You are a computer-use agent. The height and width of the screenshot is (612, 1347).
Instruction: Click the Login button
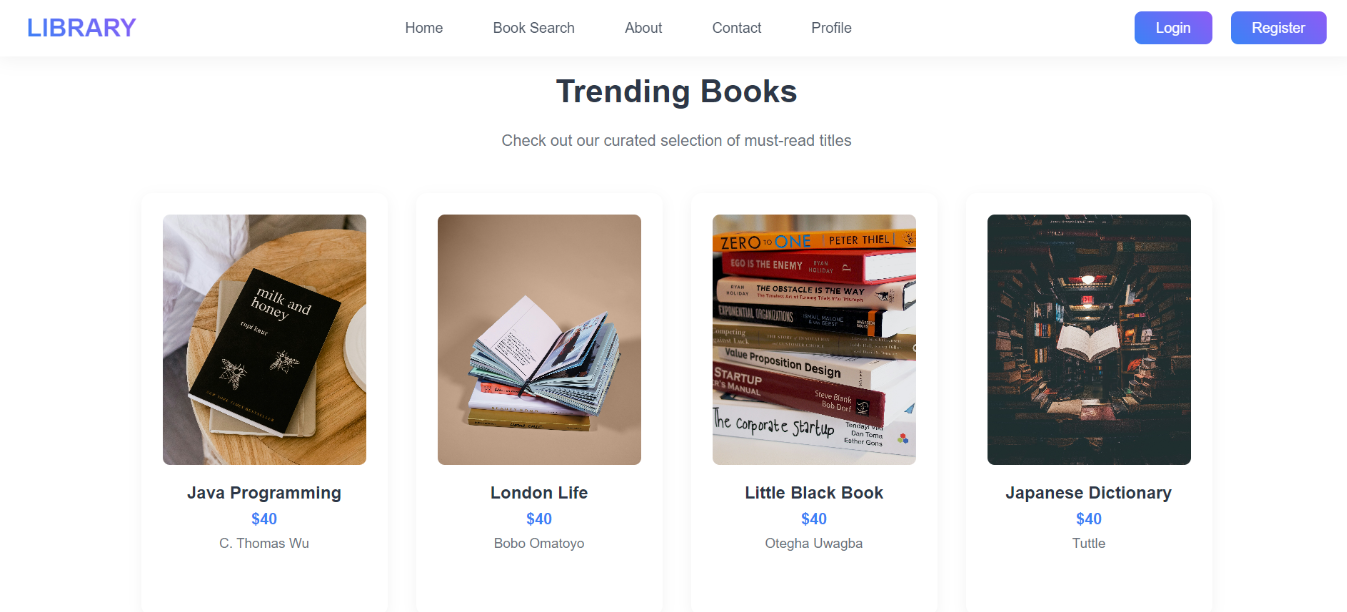pyautogui.click(x=1172, y=27)
